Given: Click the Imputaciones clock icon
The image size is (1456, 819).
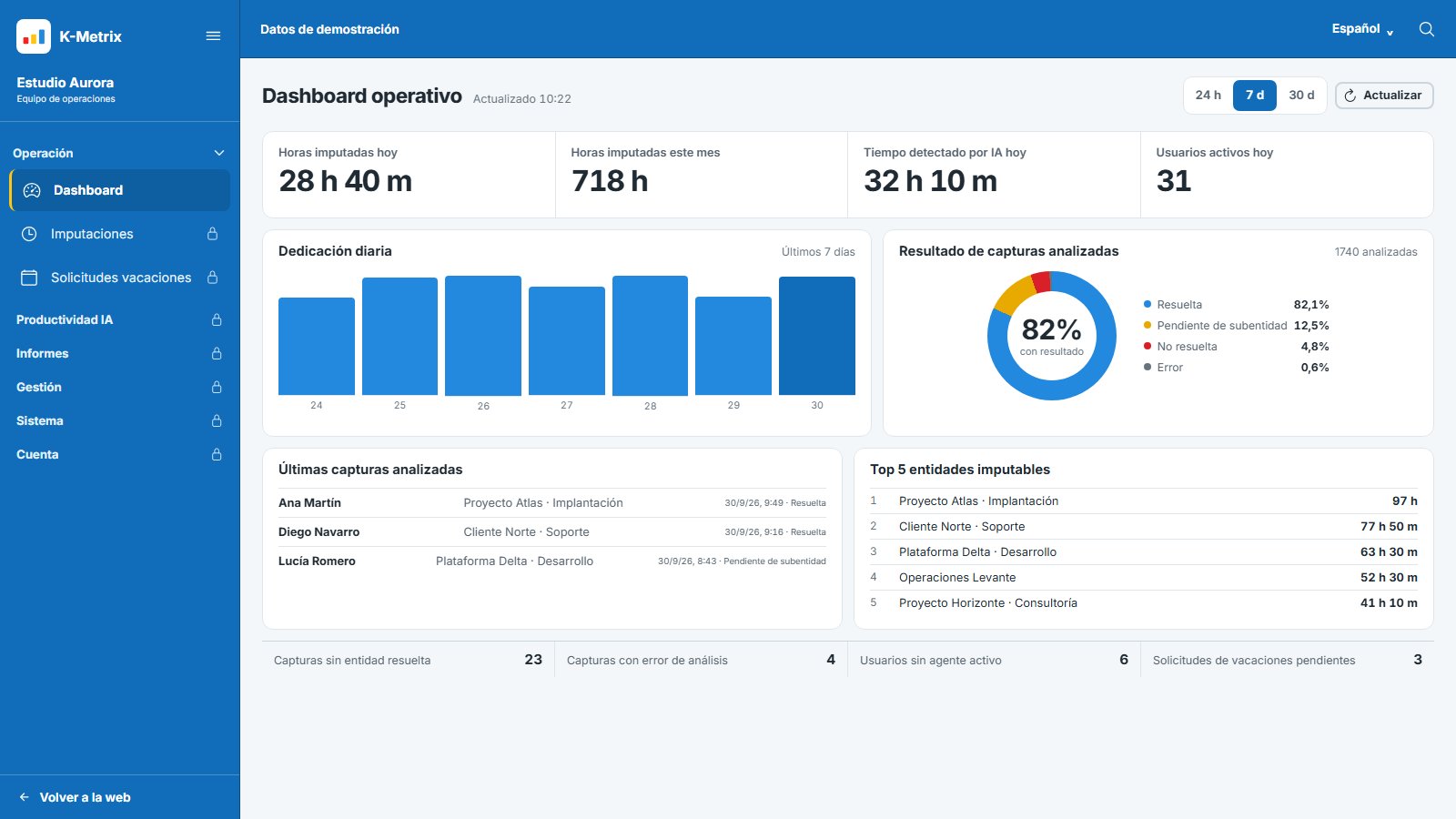Looking at the screenshot, I should (29, 234).
